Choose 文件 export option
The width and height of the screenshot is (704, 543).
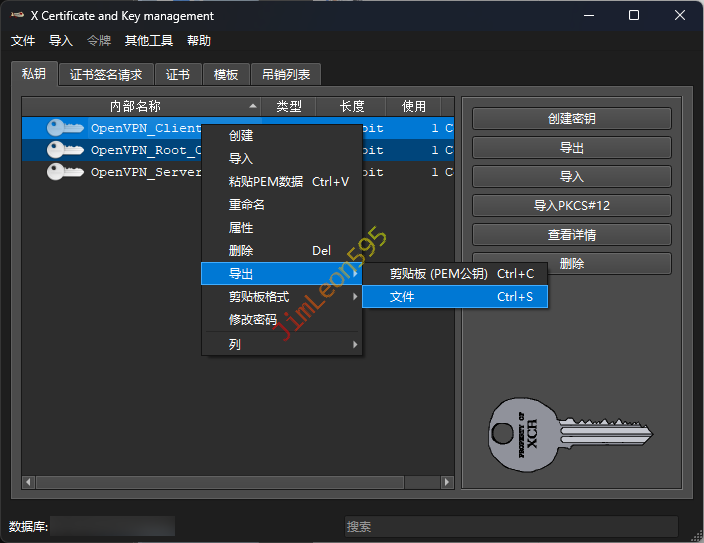pos(454,297)
